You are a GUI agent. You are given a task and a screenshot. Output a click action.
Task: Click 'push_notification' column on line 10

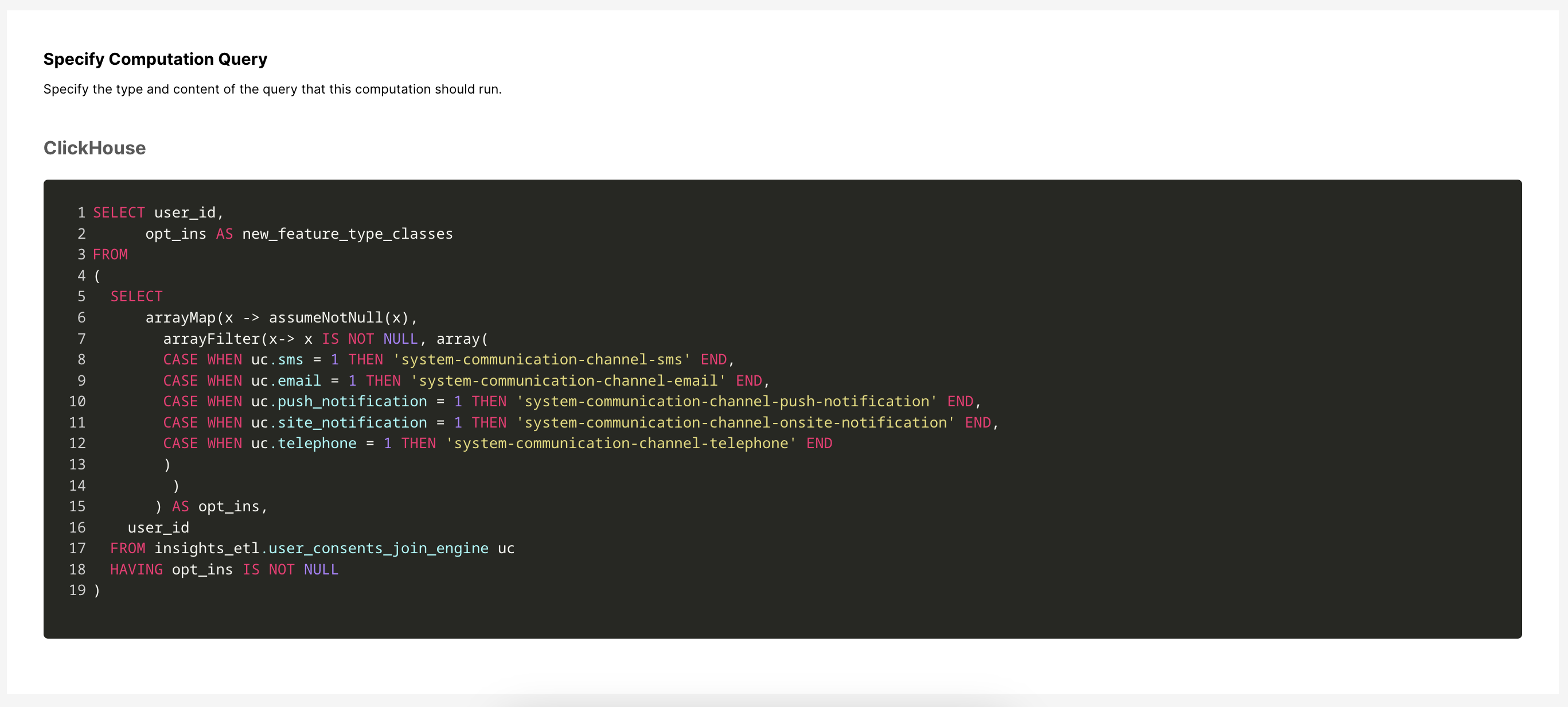[x=352, y=402]
